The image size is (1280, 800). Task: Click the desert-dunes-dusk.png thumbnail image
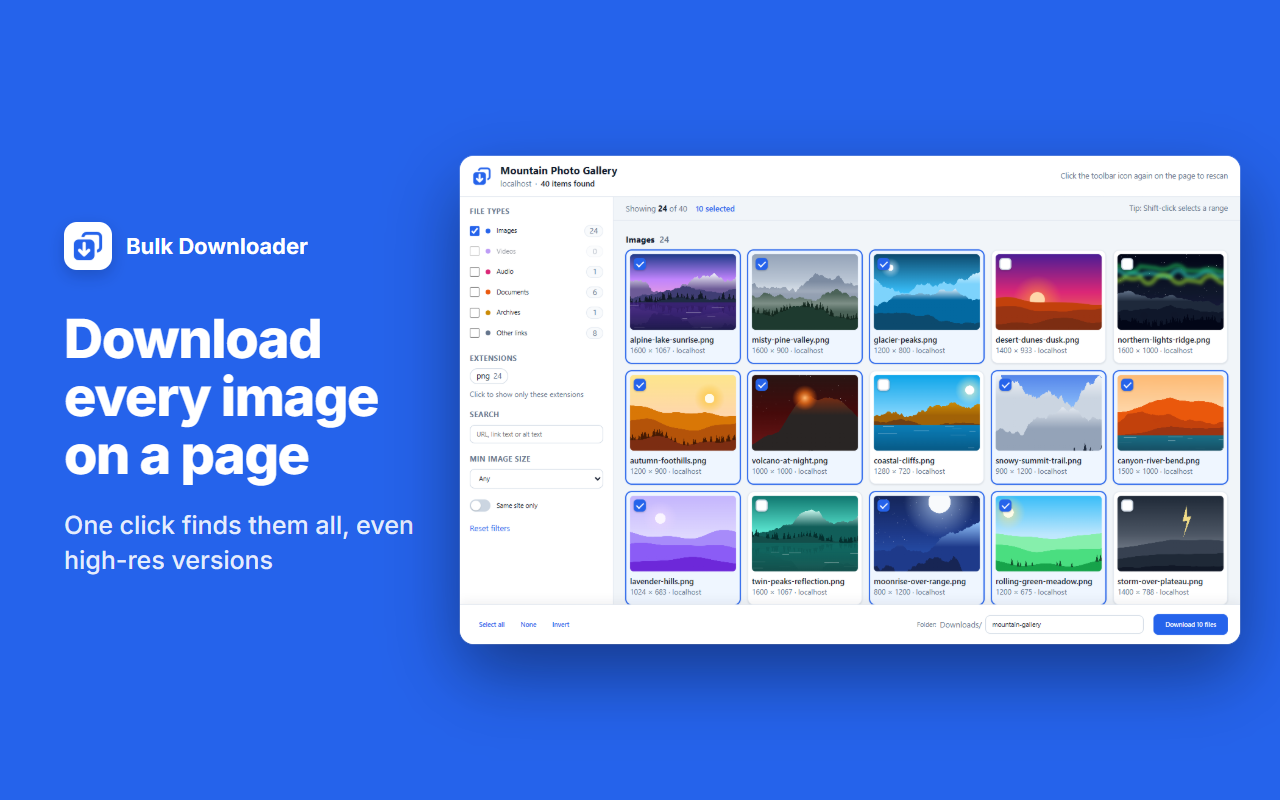click(1049, 292)
